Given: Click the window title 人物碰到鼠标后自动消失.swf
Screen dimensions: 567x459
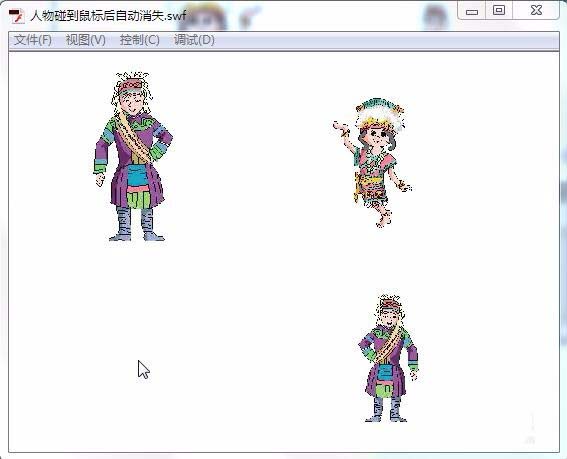Looking at the screenshot, I should tap(108, 16).
